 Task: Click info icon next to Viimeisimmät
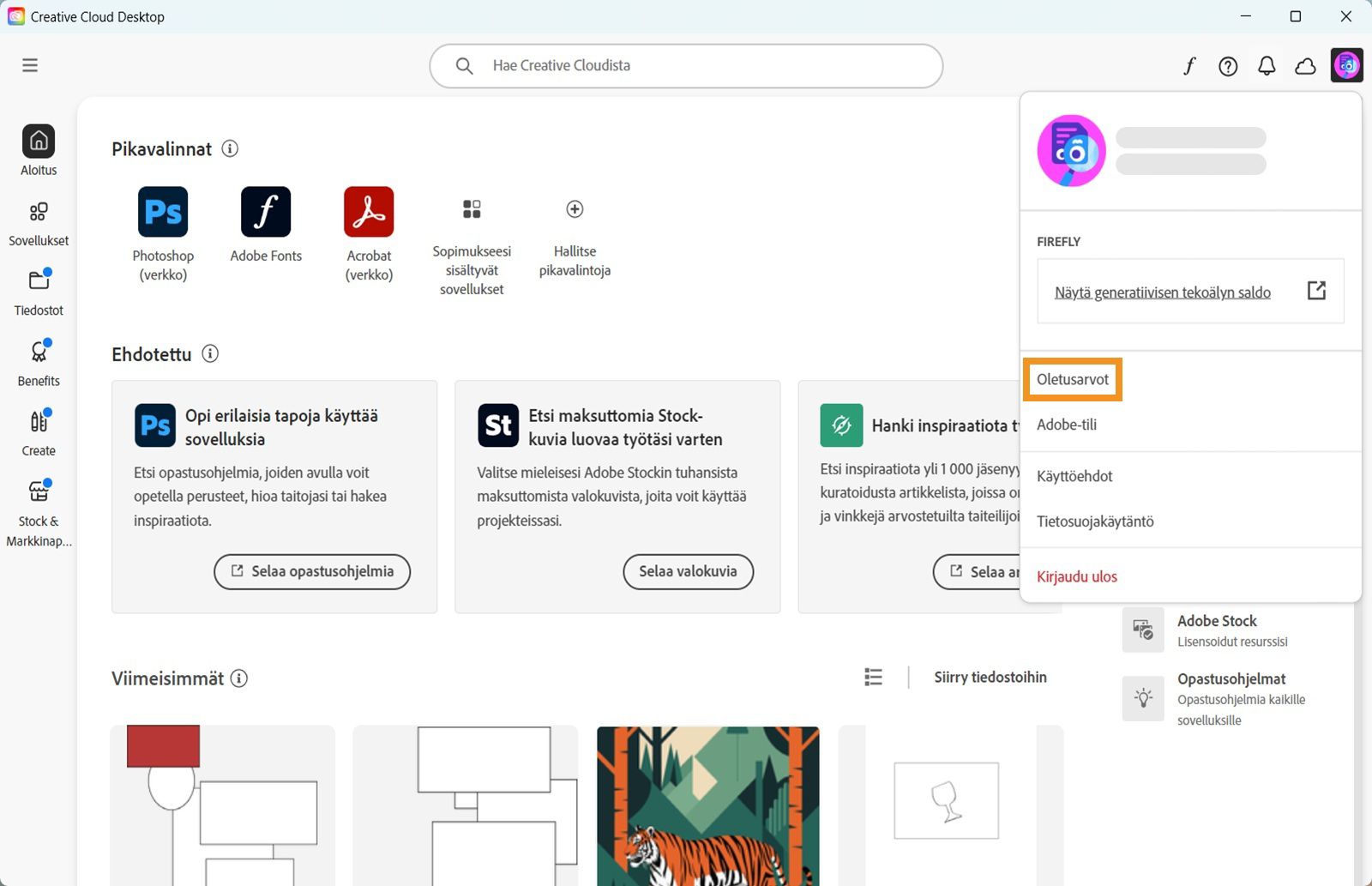[x=239, y=678]
